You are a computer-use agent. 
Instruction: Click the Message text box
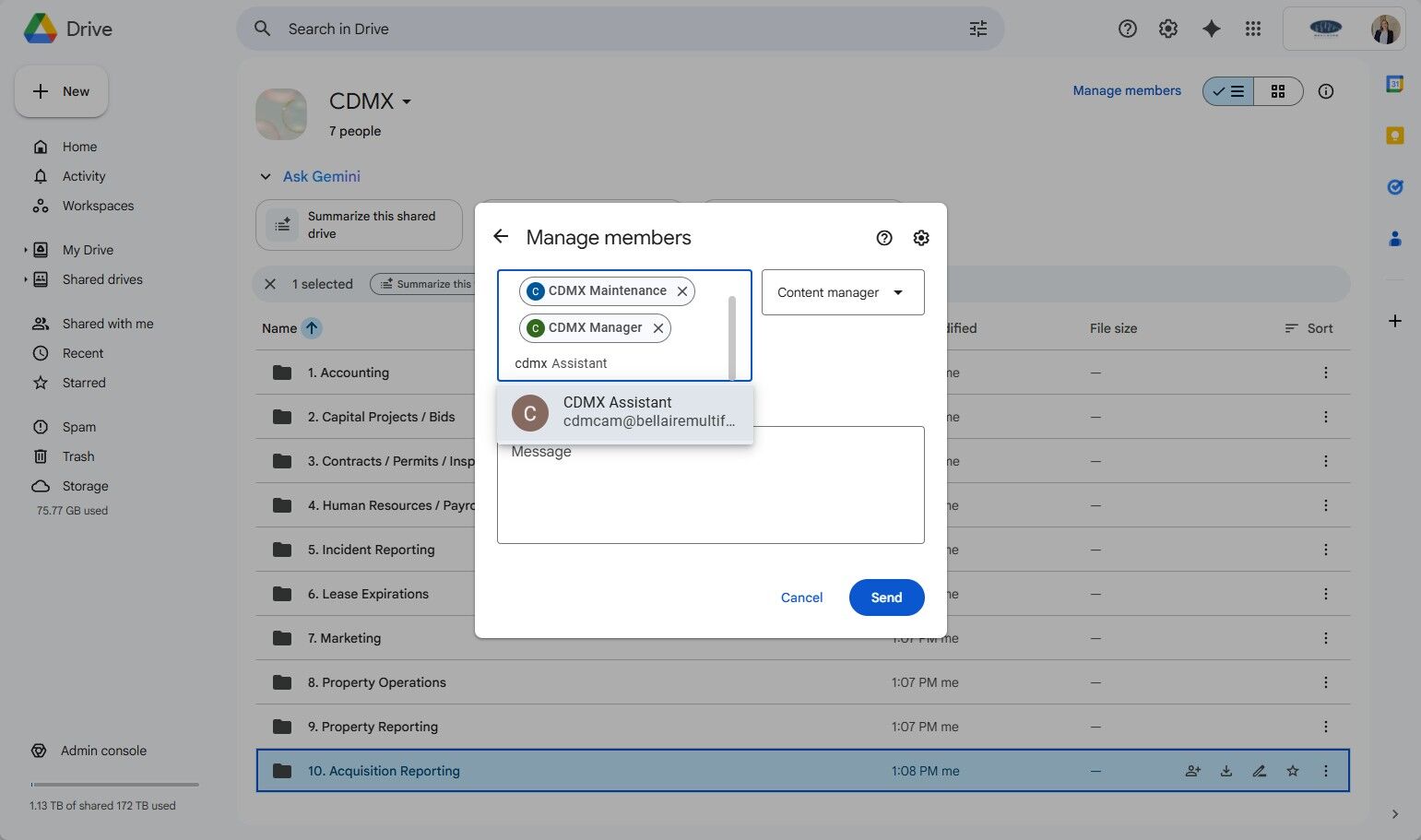coord(710,485)
